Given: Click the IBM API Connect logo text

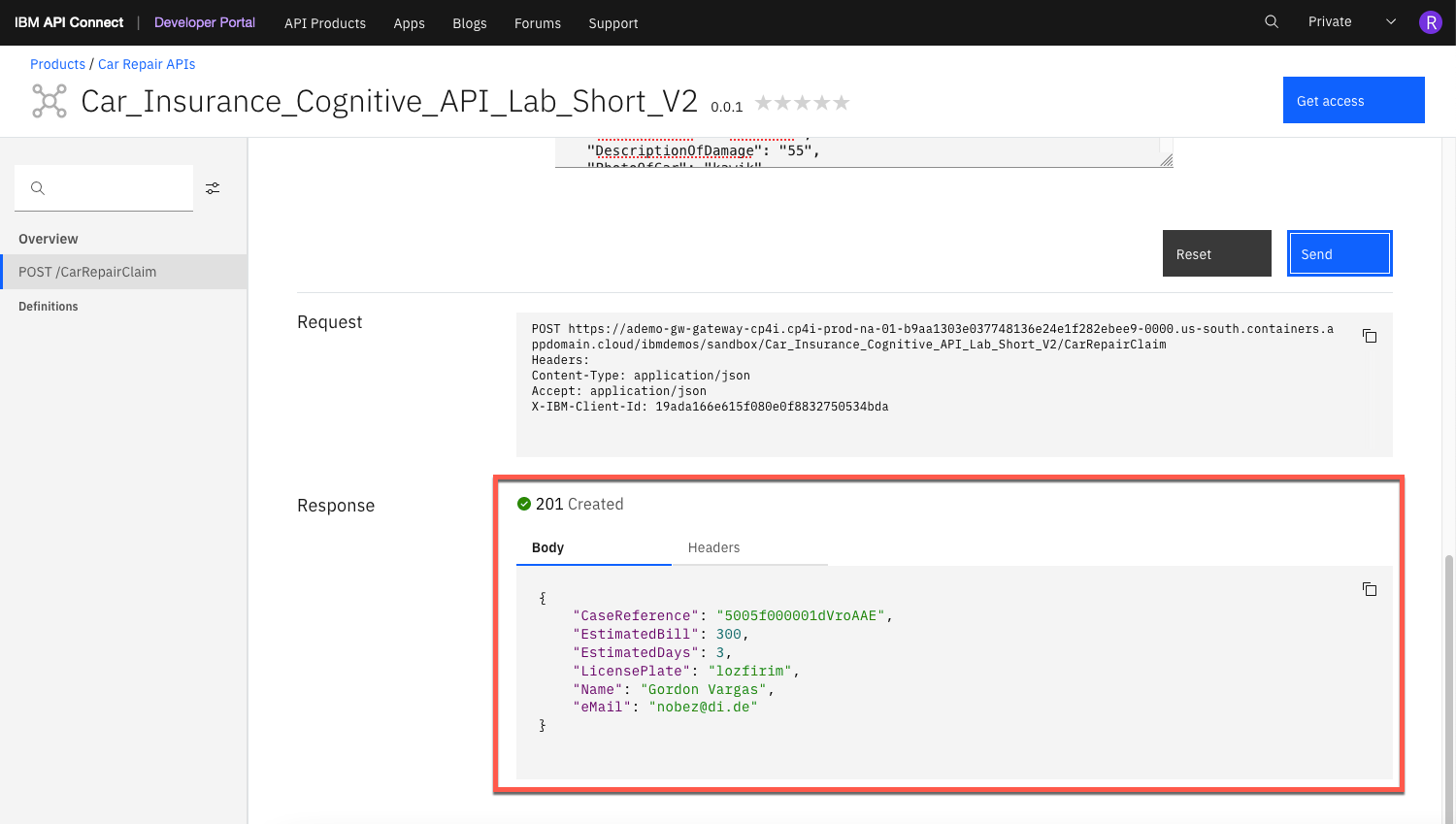Looking at the screenshot, I should coord(69,22).
